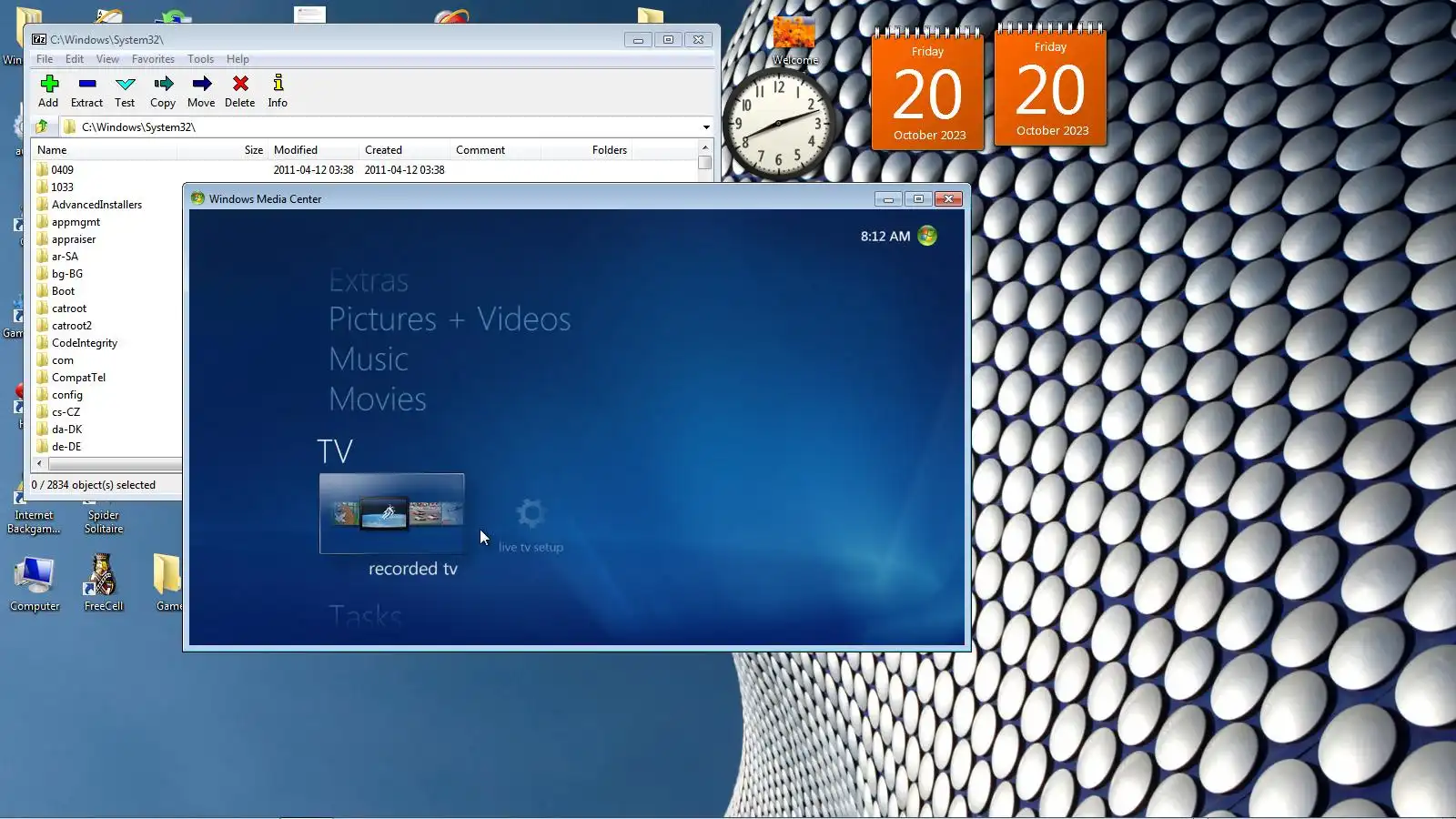Sort files by Created column
The width and height of the screenshot is (1456, 819).
383,150
